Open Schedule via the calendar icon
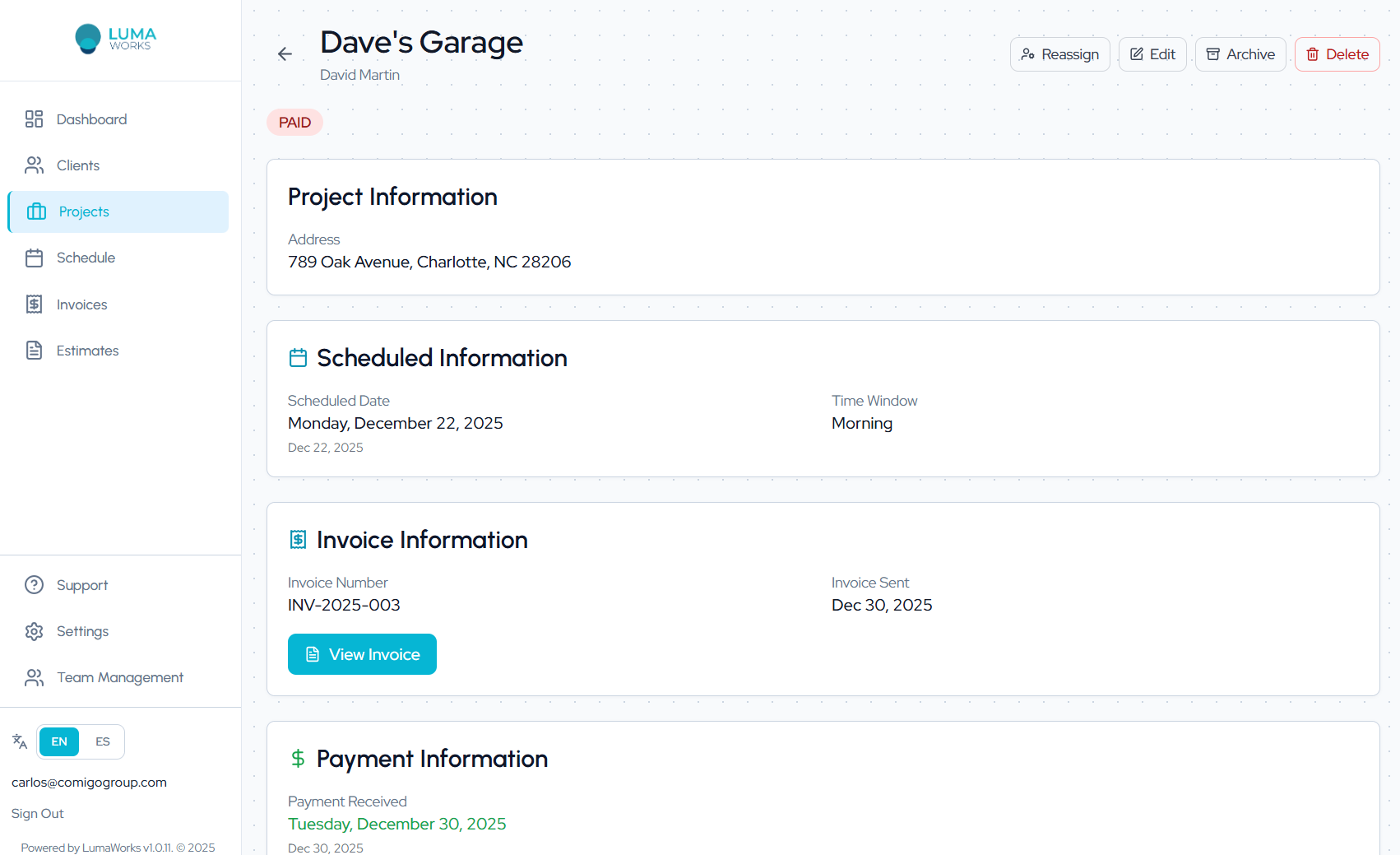 pos(34,258)
